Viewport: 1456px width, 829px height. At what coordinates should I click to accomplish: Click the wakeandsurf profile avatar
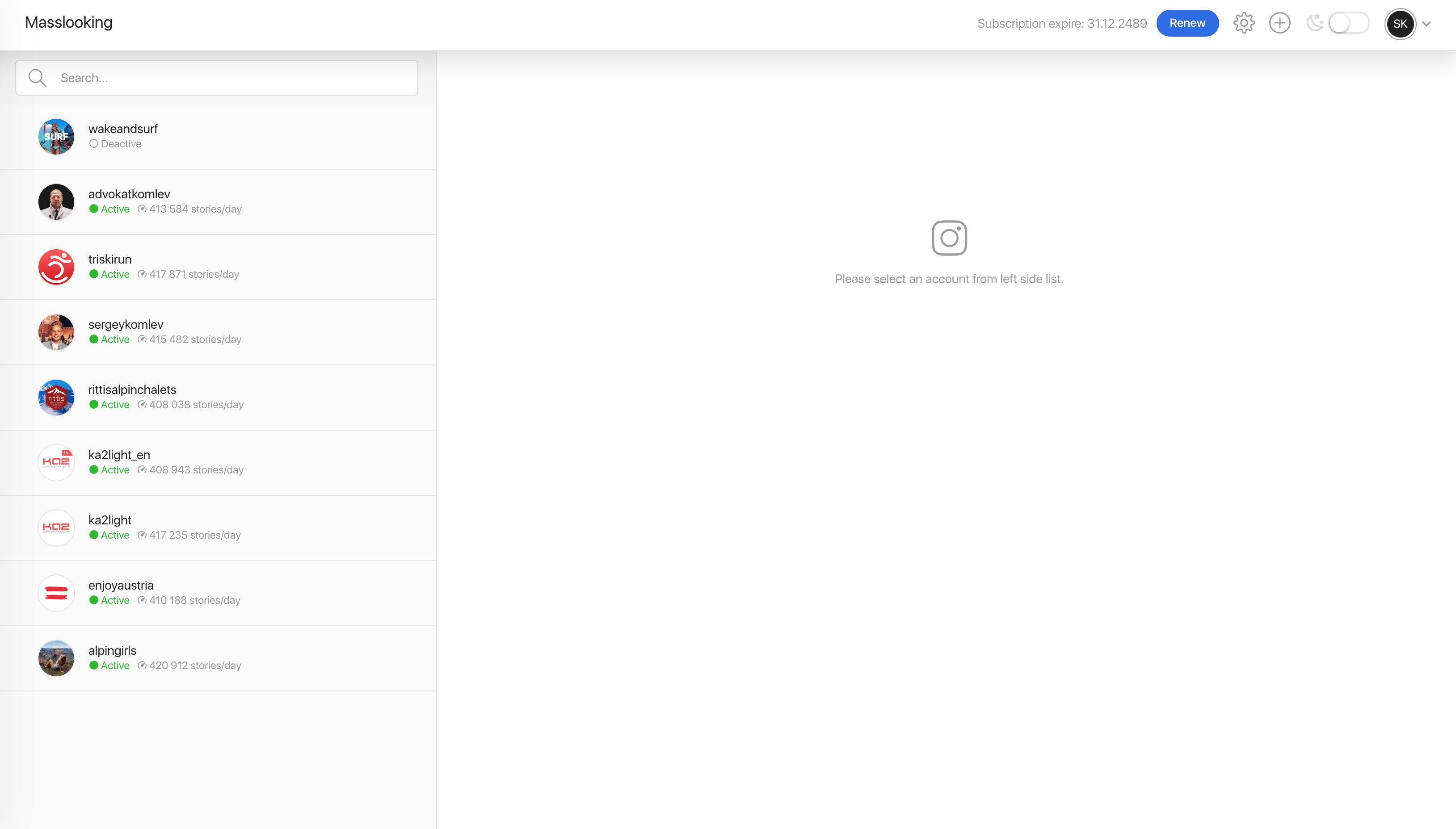click(x=56, y=137)
